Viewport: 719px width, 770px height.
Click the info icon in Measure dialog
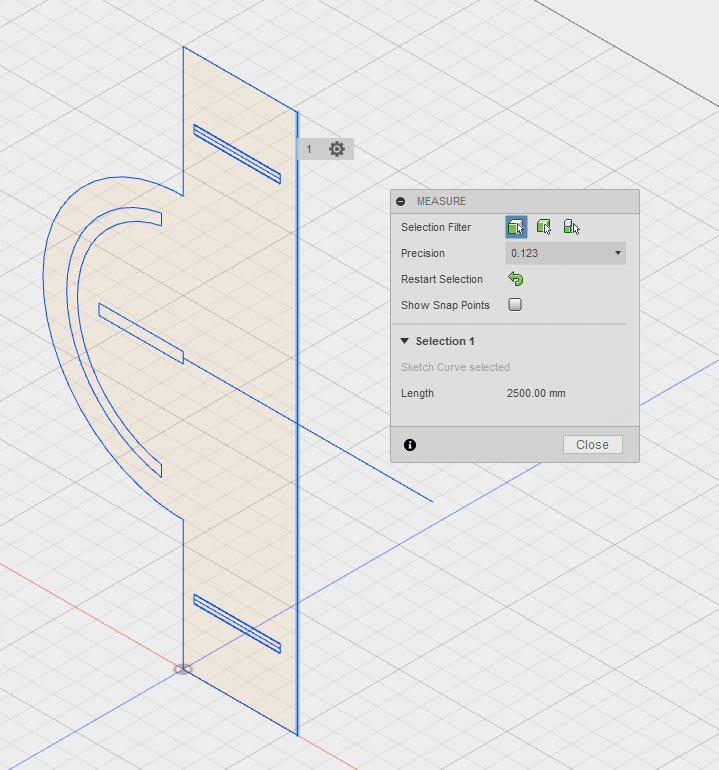pyautogui.click(x=410, y=445)
